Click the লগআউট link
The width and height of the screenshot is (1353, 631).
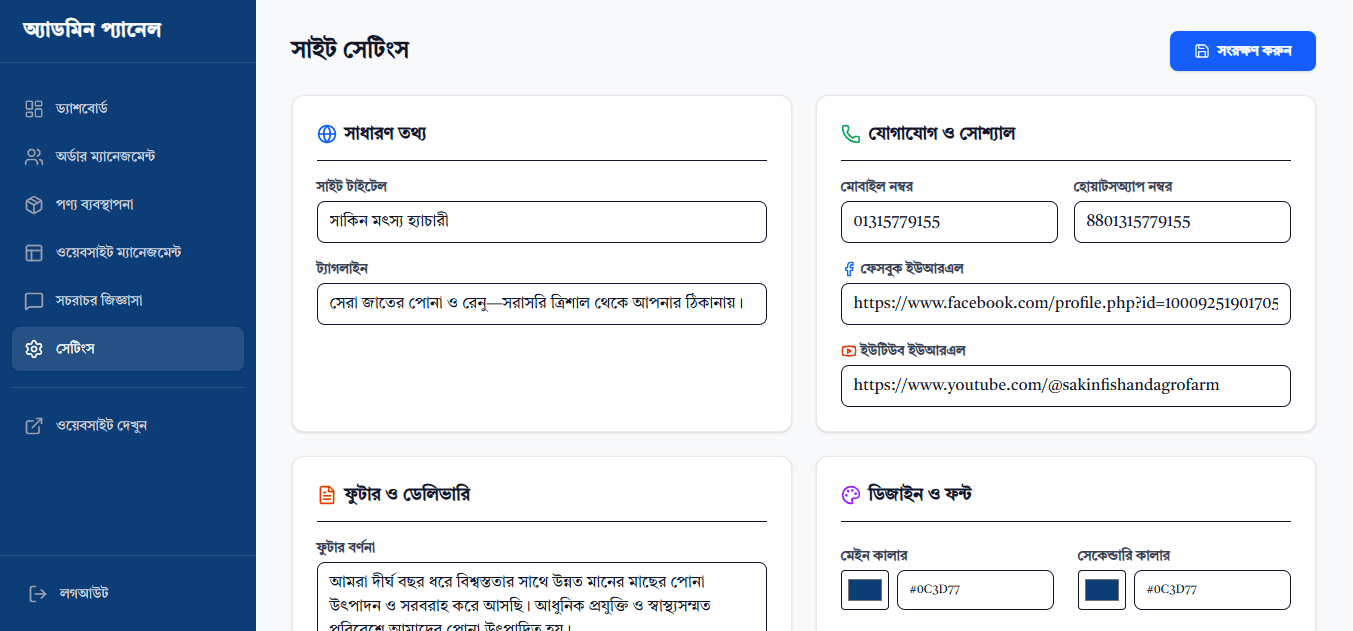[84, 593]
